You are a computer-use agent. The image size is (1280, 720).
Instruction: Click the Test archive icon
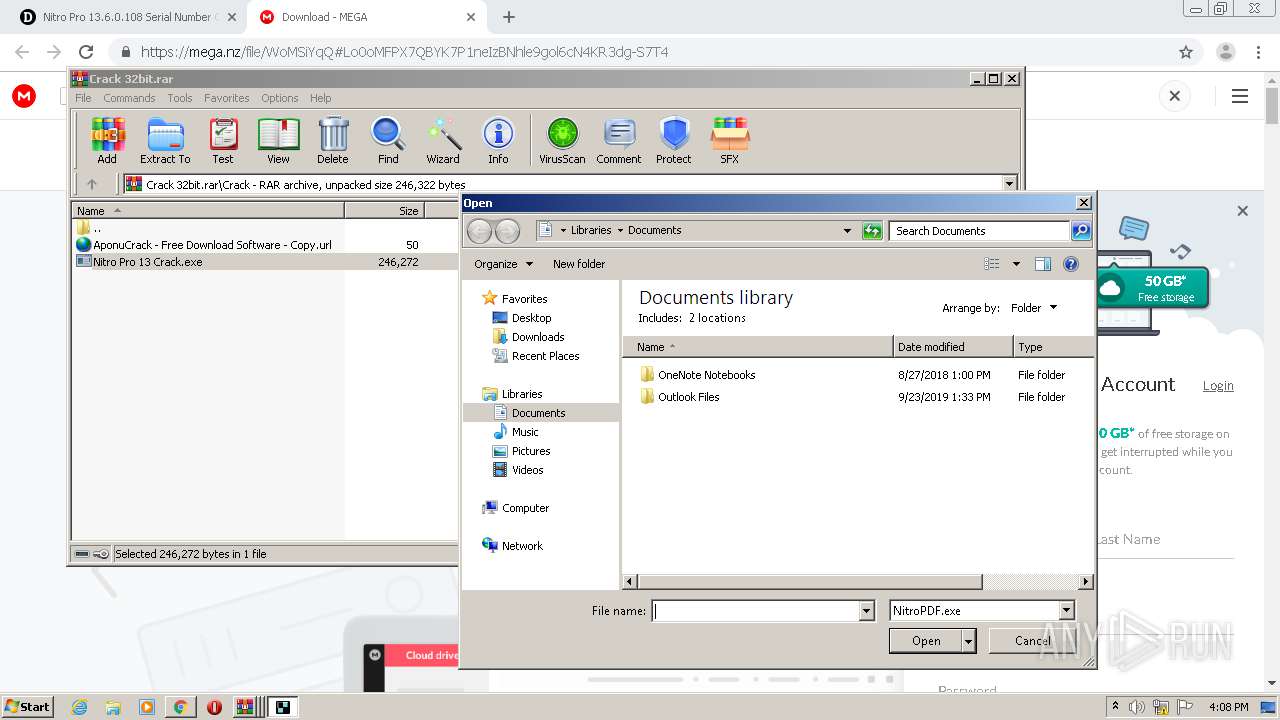(223, 140)
